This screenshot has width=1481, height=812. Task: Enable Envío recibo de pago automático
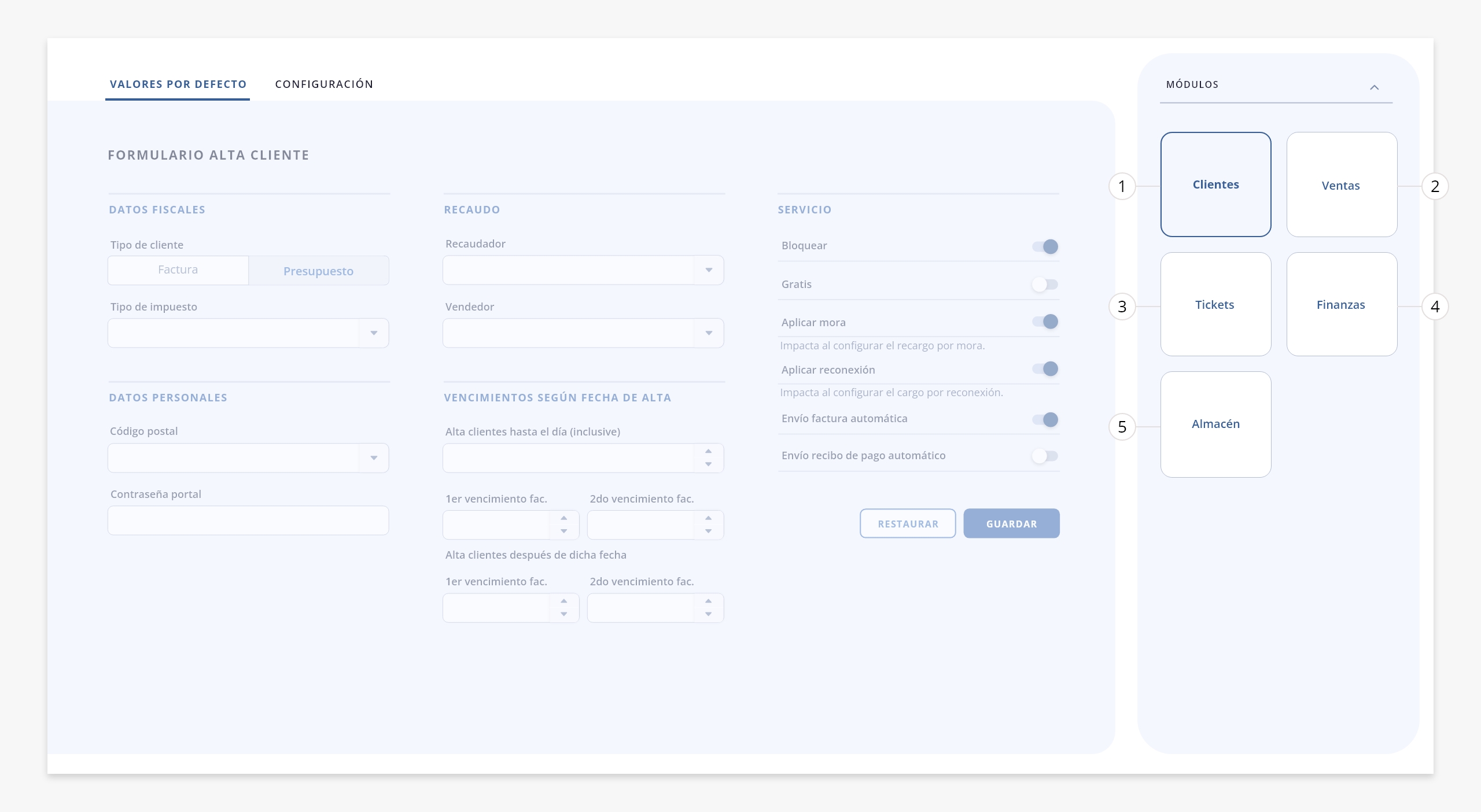pos(1045,456)
